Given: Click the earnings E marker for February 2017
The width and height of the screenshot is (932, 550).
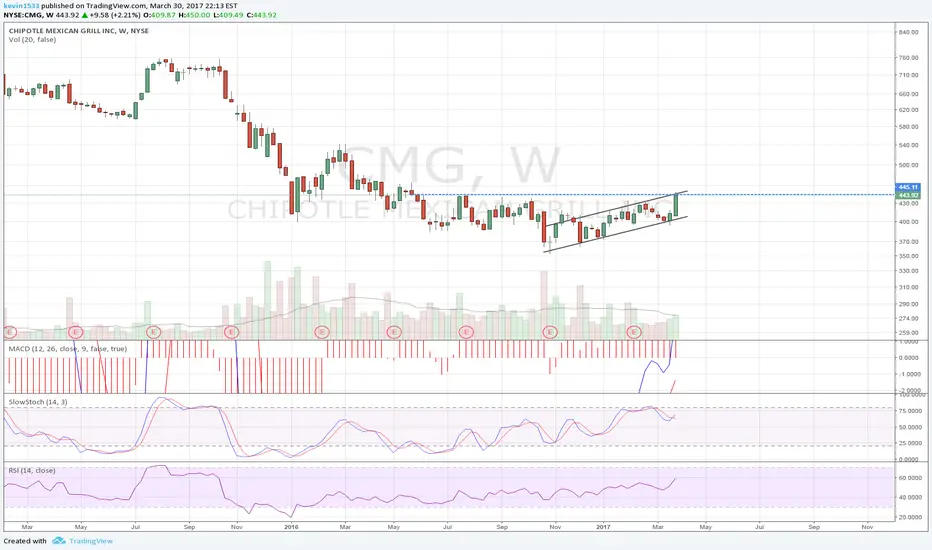Looking at the screenshot, I should point(634,332).
